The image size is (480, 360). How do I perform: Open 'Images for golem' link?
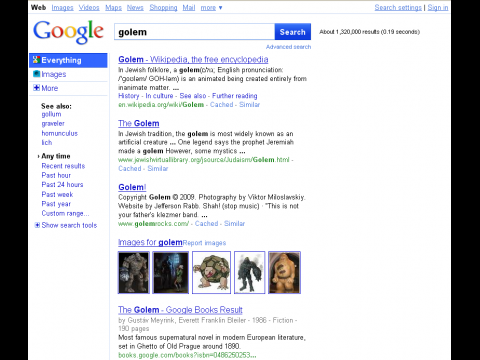pos(150,242)
